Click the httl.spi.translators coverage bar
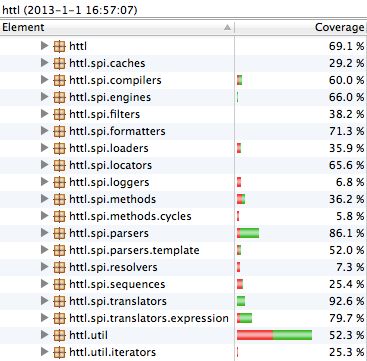 [241, 301]
